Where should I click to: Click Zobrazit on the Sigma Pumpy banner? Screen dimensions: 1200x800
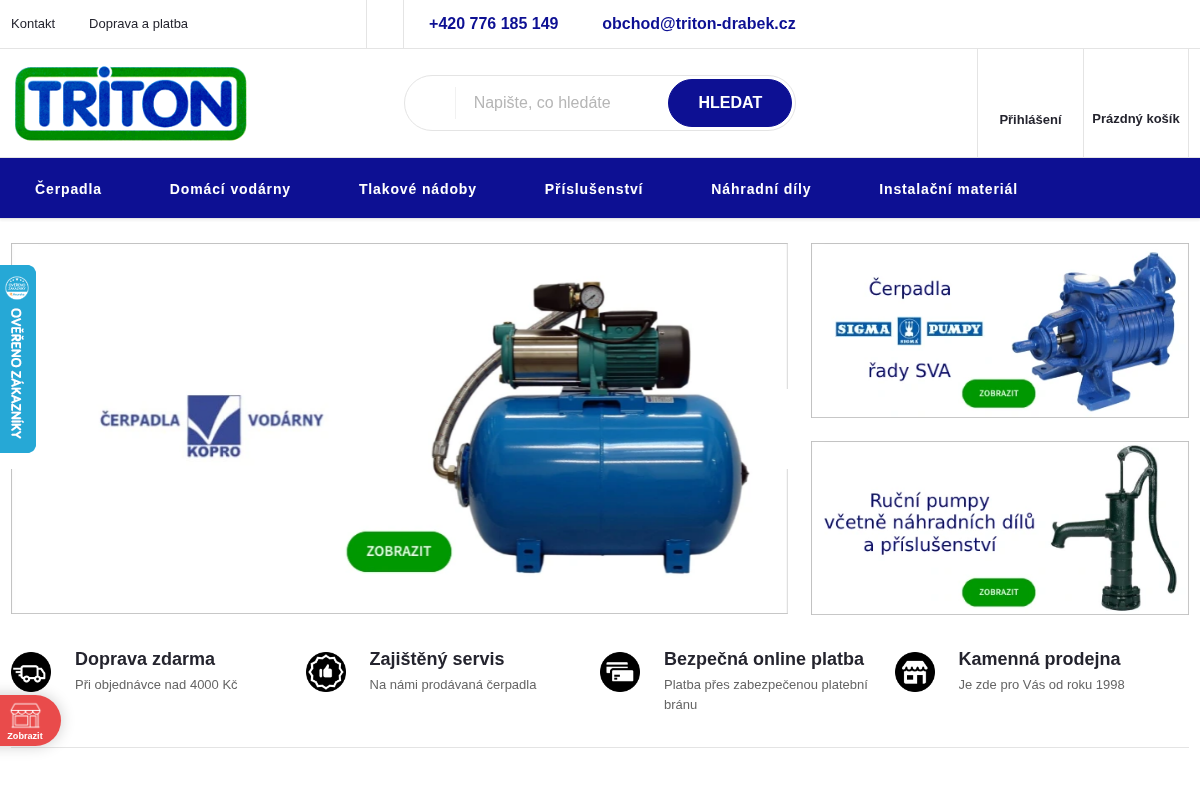(999, 393)
